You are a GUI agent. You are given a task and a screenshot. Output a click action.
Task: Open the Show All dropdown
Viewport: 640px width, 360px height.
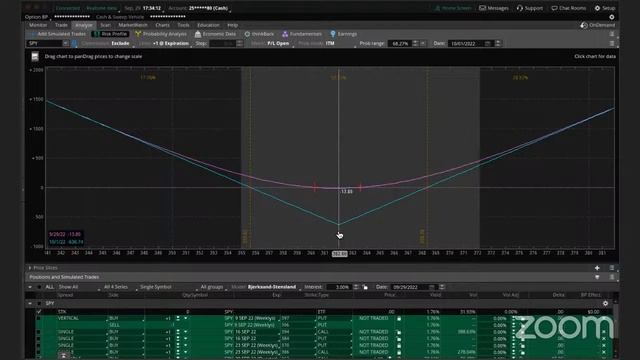[x=79, y=287]
